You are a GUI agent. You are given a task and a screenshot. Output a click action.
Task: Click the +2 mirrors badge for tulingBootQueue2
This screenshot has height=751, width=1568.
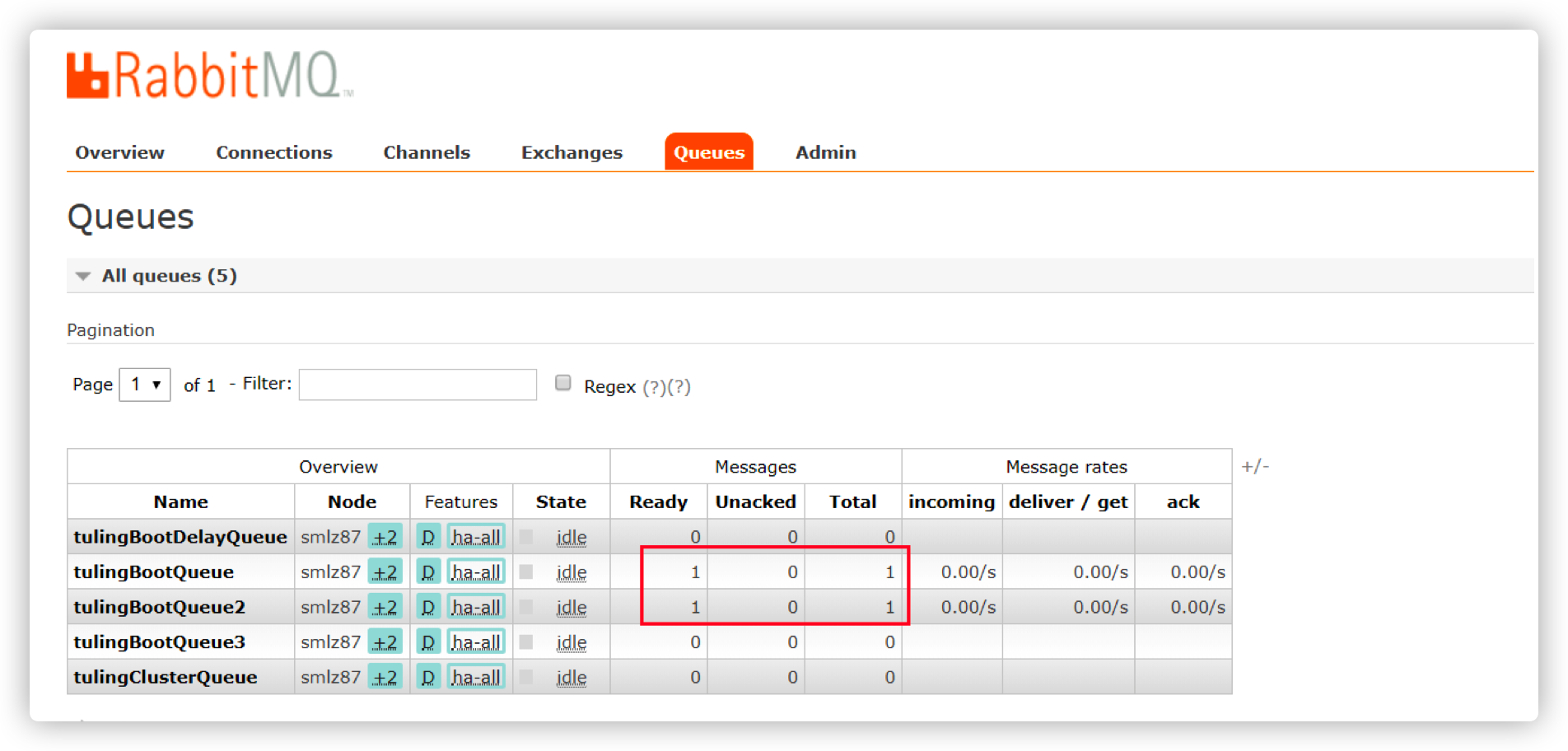[385, 607]
